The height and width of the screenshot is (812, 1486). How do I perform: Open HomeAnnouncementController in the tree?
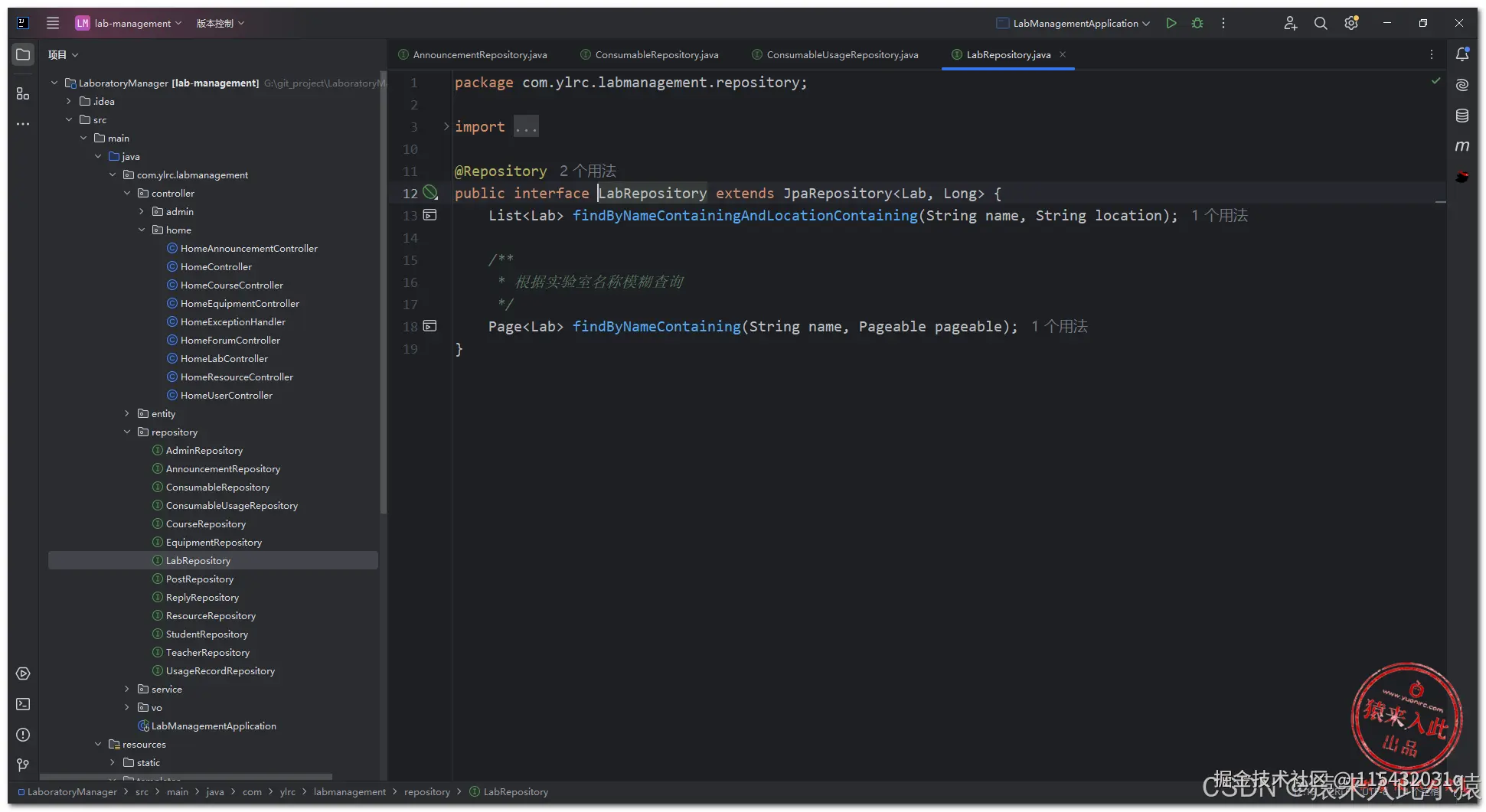(249, 248)
